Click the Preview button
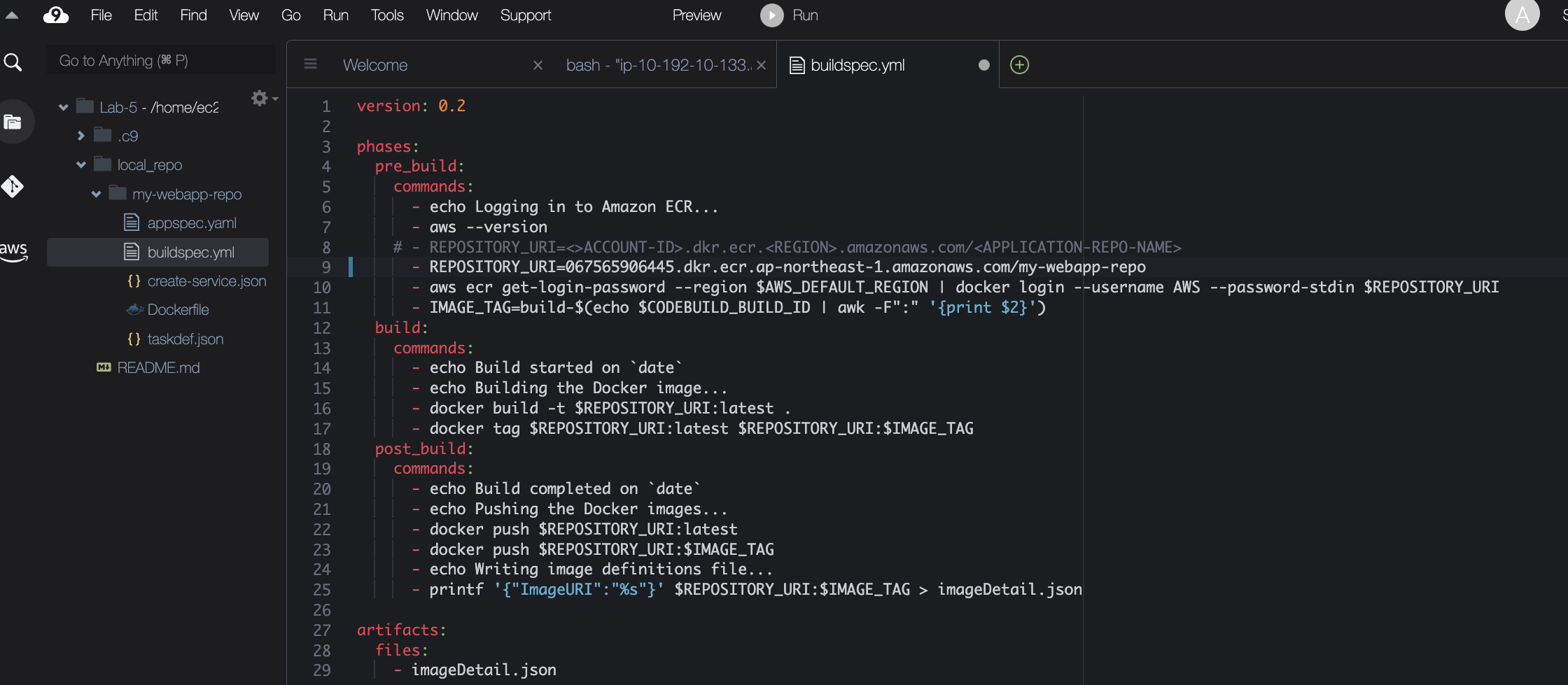The width and height of the screenshot is (1568, 685). click(697, 15)
